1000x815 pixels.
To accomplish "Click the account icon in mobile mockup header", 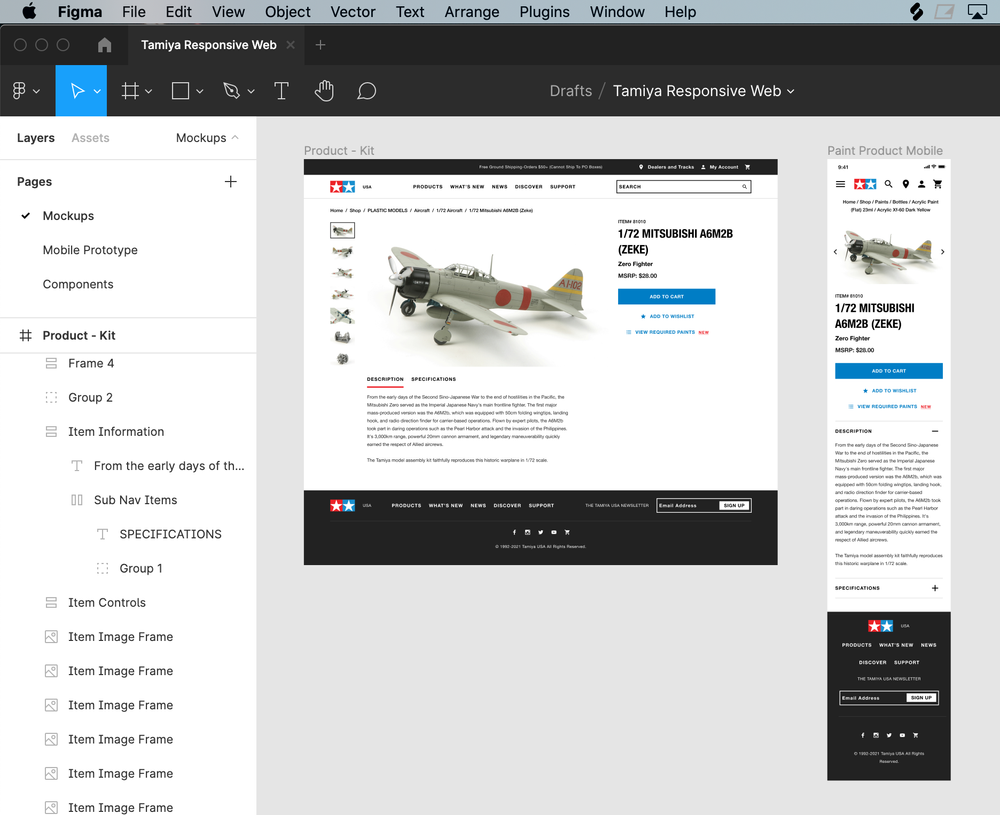I will pyautogui.click(x=921, y=184).
